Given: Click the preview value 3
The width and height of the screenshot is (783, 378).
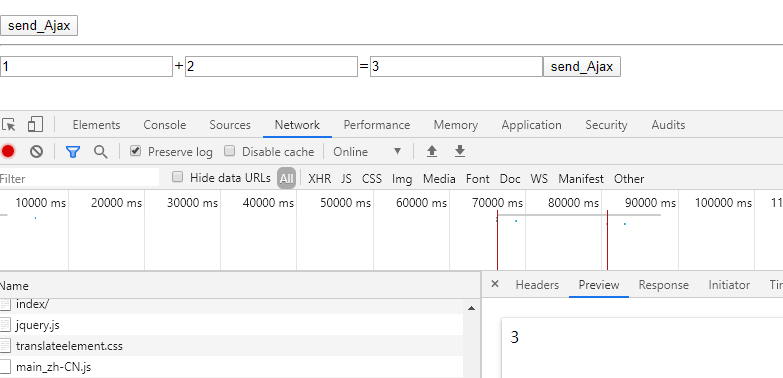Looking at the screenshot, I should point(515,338).
